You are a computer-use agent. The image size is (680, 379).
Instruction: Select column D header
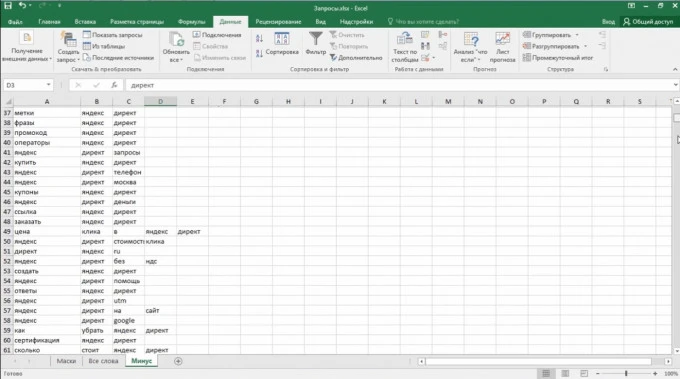tap(160, 101)
